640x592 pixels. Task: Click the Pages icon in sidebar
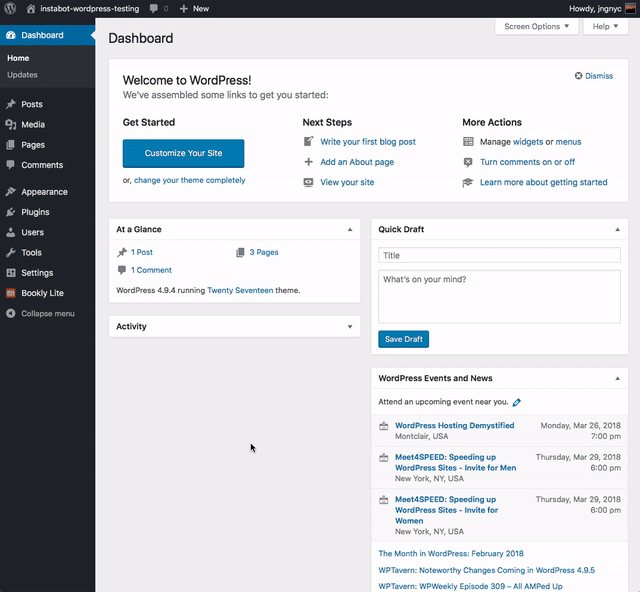[x=11, y=145]
